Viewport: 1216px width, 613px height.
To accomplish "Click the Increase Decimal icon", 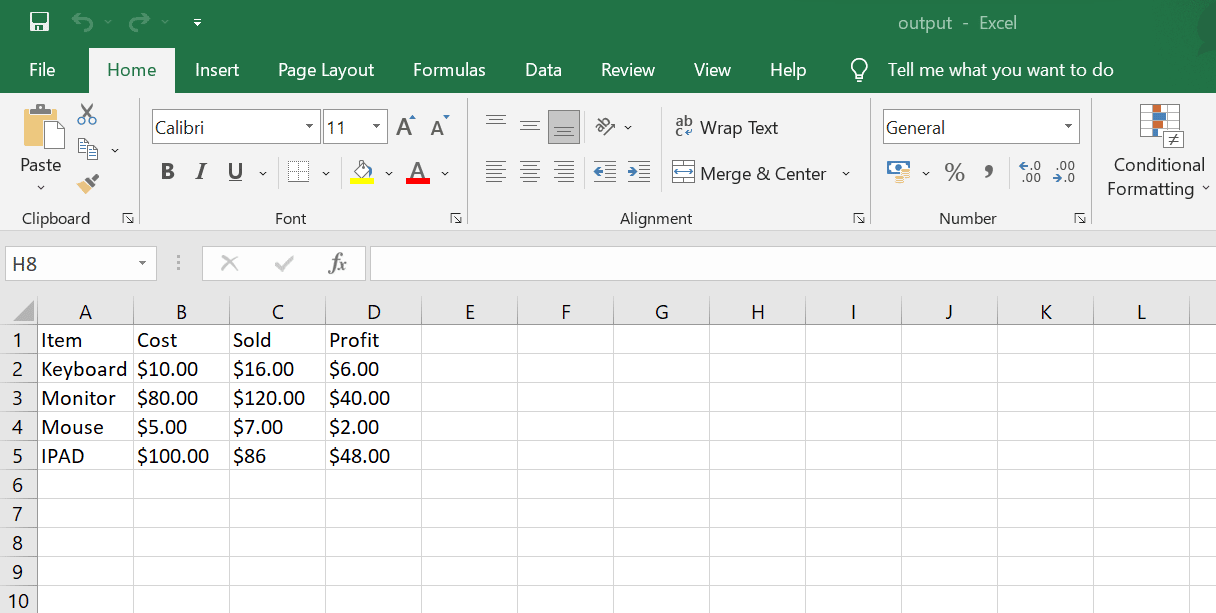I will pyautogui.click(x=1030, y=172).
